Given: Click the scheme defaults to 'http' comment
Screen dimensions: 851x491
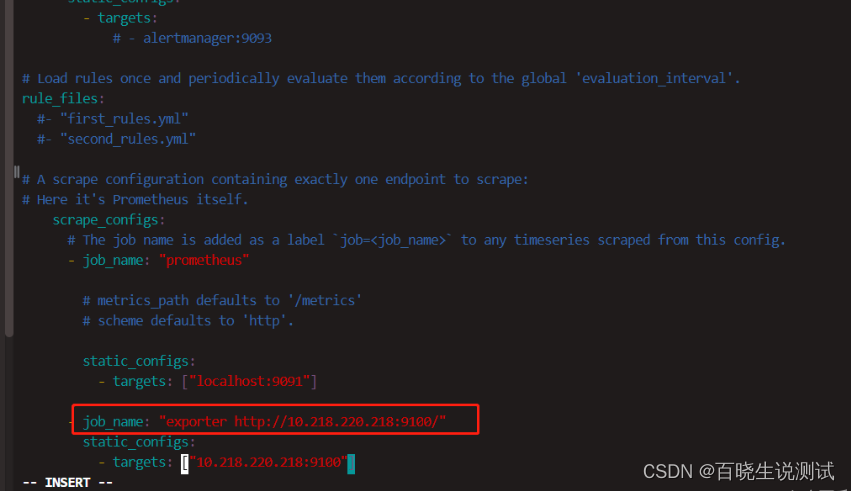Looking at the screenshot, I should (188, 321).
